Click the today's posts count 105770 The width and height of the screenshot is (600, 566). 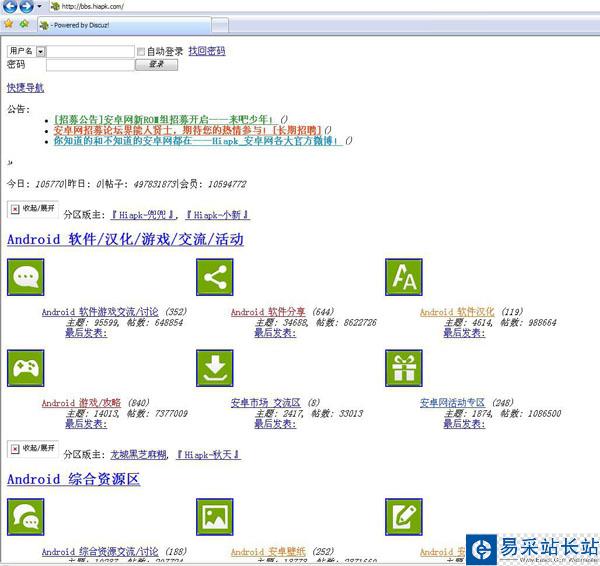(x=49, y=184)
